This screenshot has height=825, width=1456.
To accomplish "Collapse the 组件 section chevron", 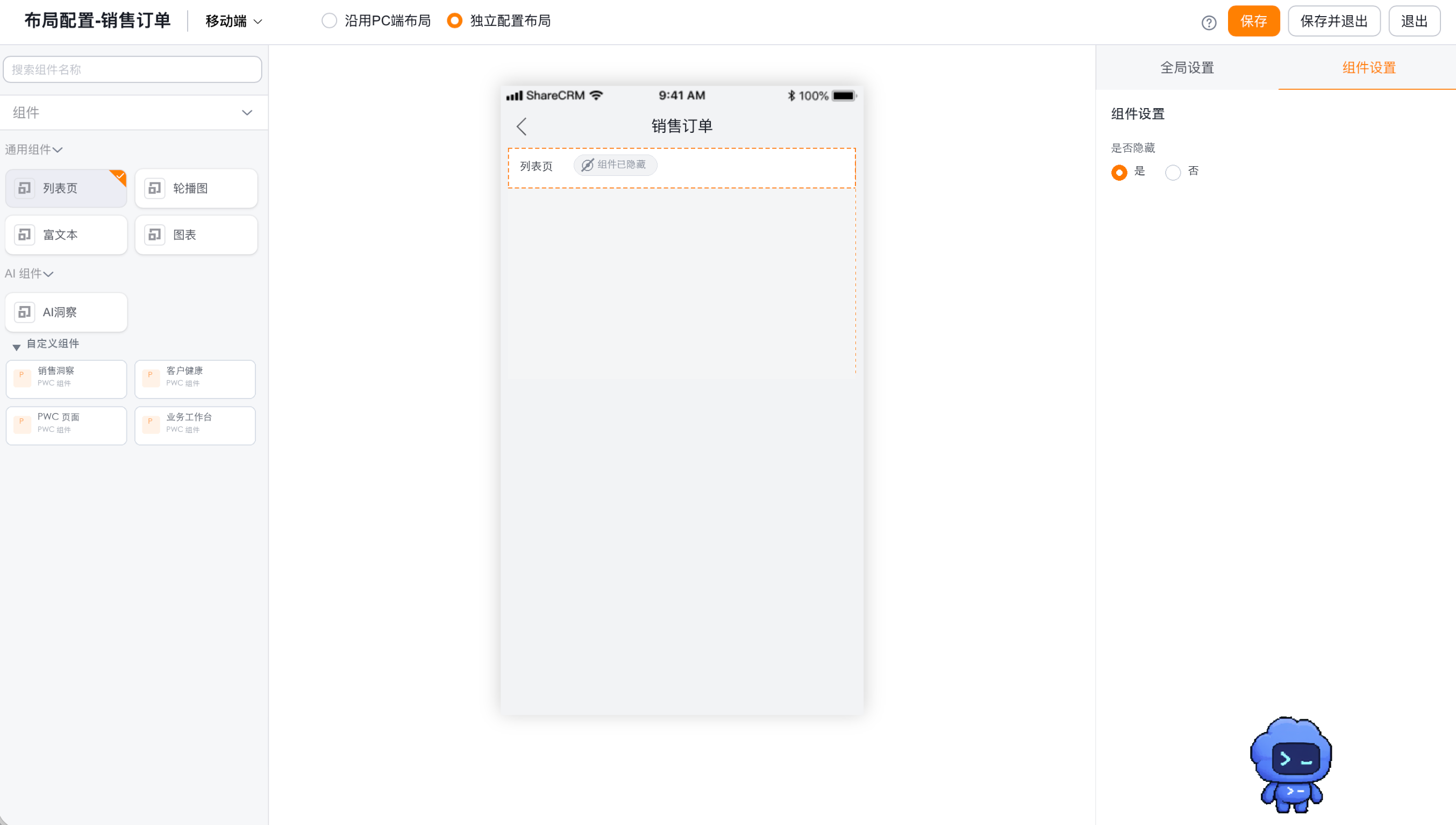I will (246, 113).
